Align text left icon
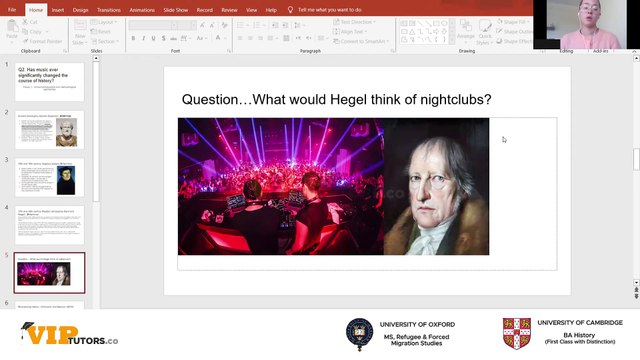 (240, 38)
